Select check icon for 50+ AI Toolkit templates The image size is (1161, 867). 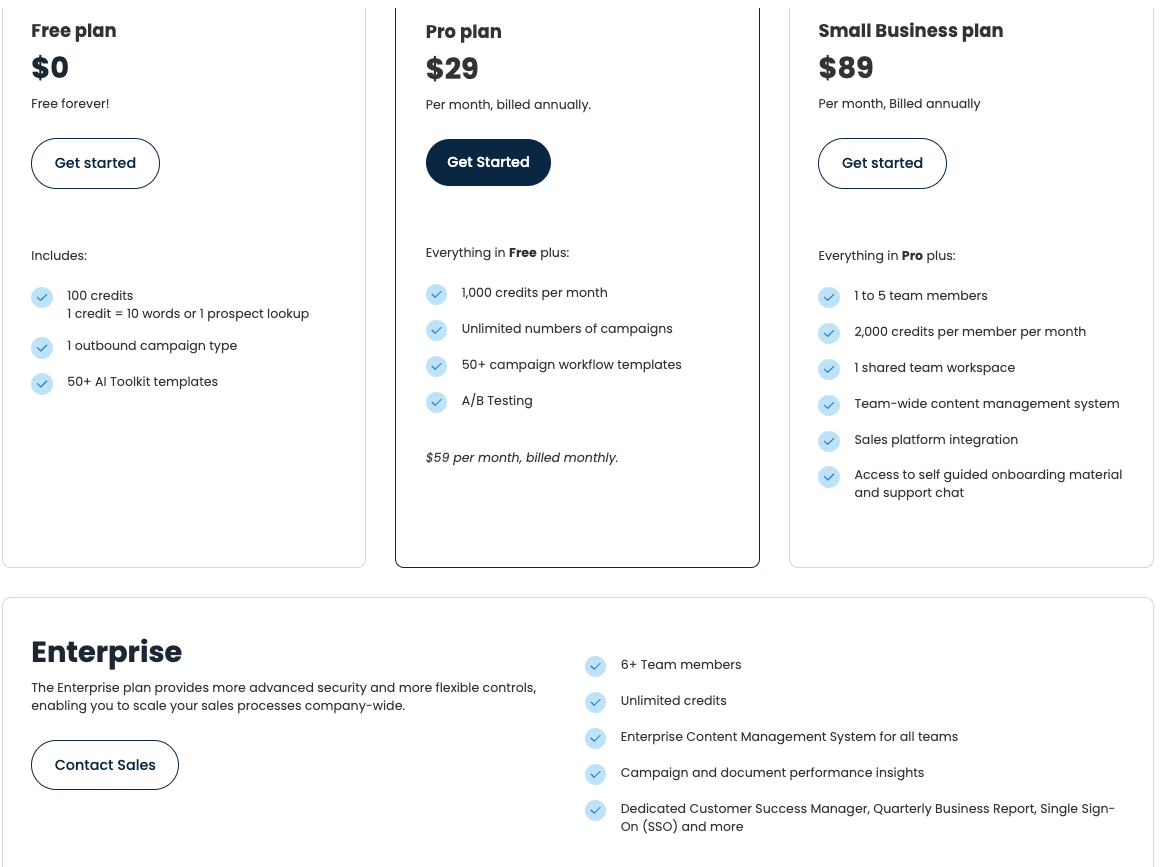click(42, 383)
